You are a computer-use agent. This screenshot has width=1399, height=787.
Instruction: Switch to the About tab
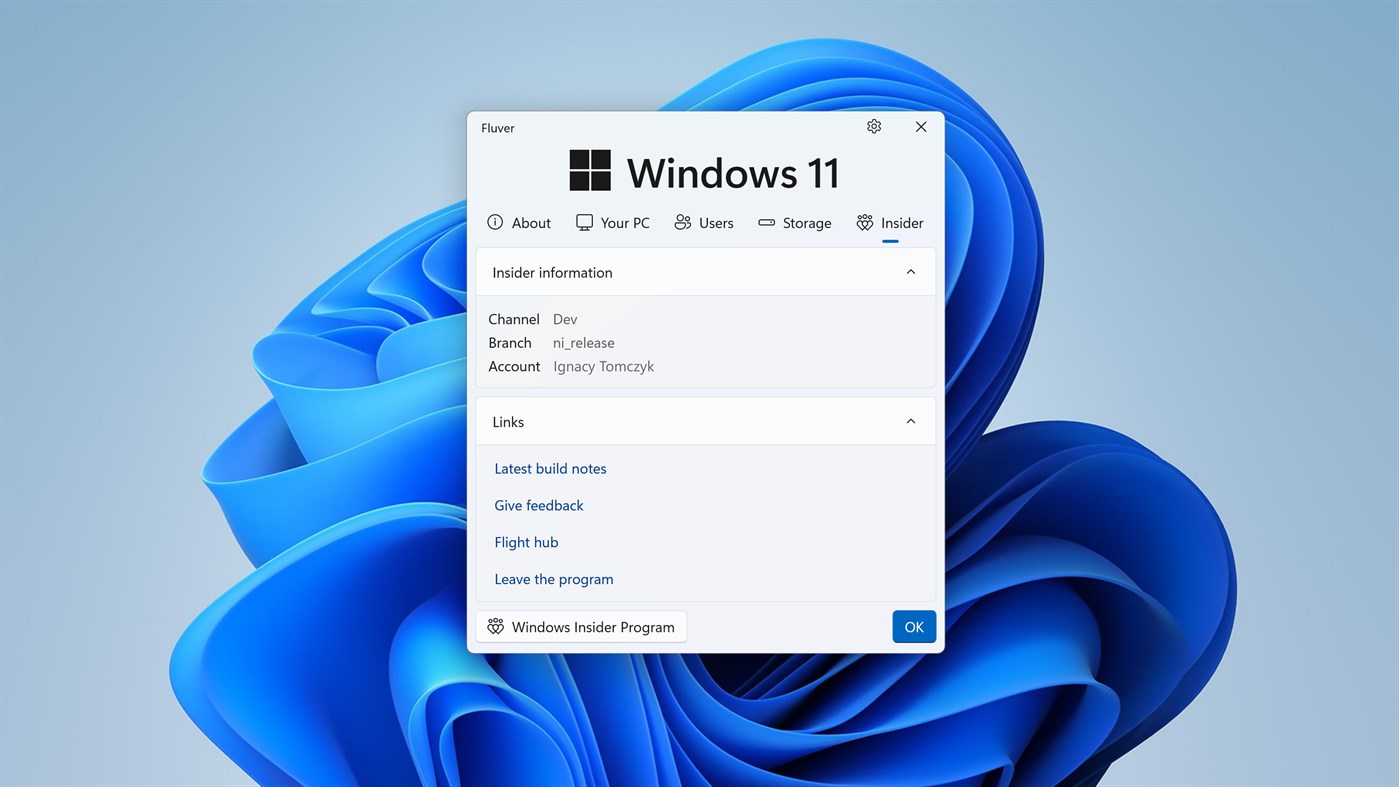(x=519, y=223)
